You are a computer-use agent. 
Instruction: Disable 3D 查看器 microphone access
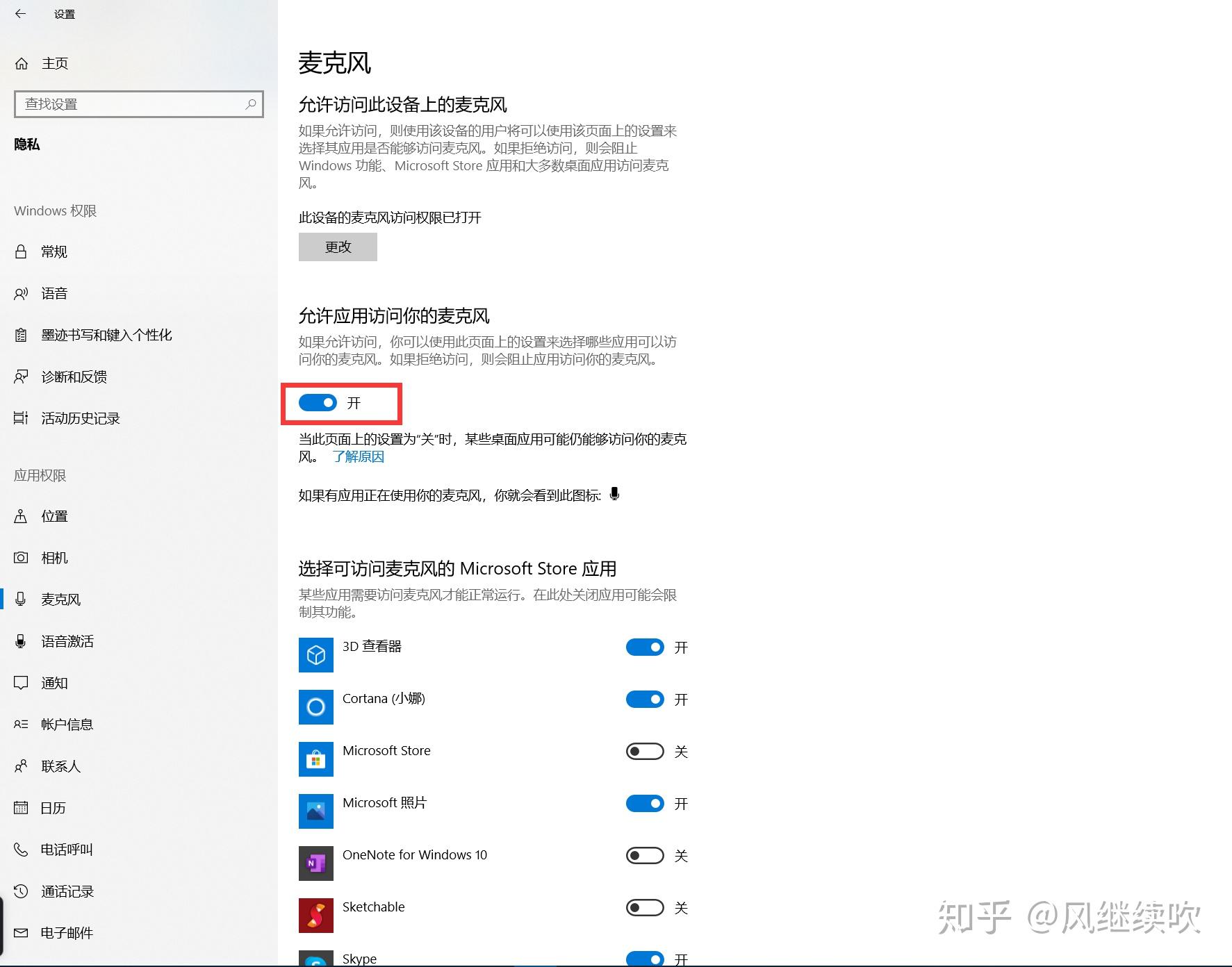pyautogui.click(x=644, y=647)
